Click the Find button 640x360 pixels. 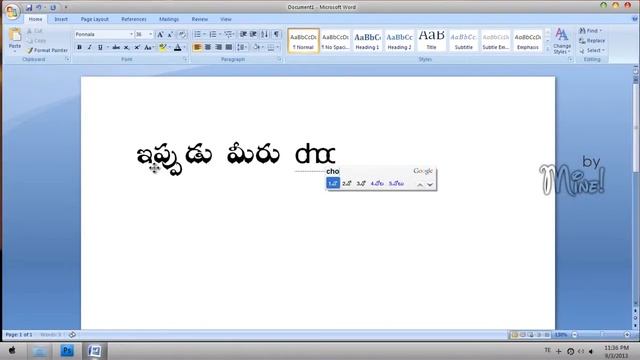pyautogui.click(x=591, y=31)
